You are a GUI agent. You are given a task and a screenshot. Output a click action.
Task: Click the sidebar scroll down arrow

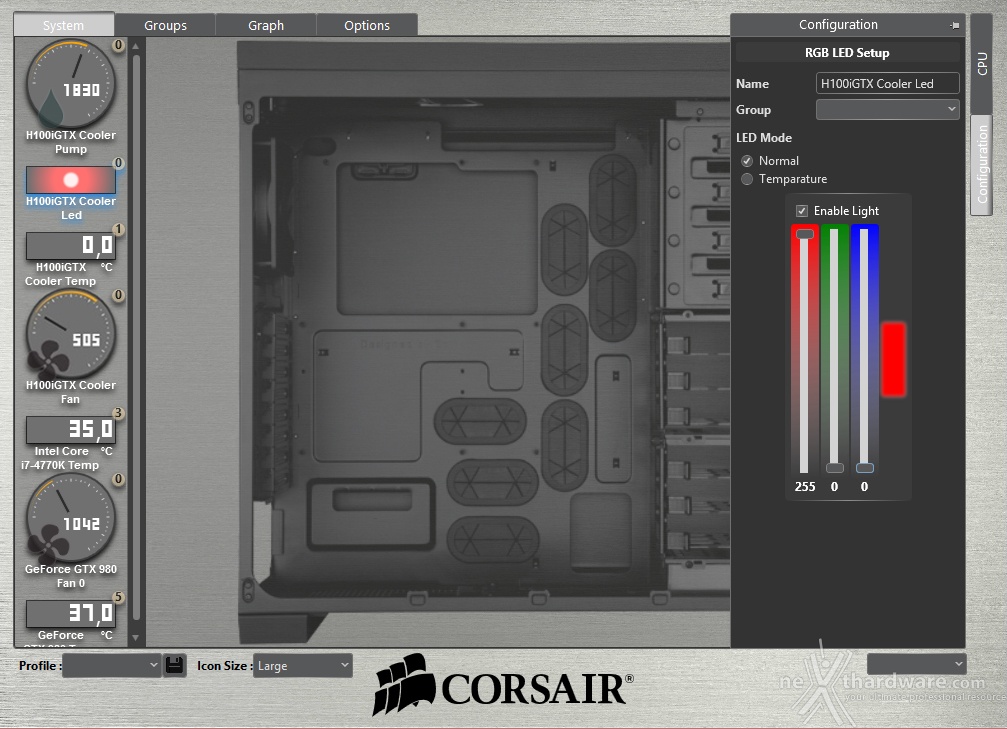136,637
